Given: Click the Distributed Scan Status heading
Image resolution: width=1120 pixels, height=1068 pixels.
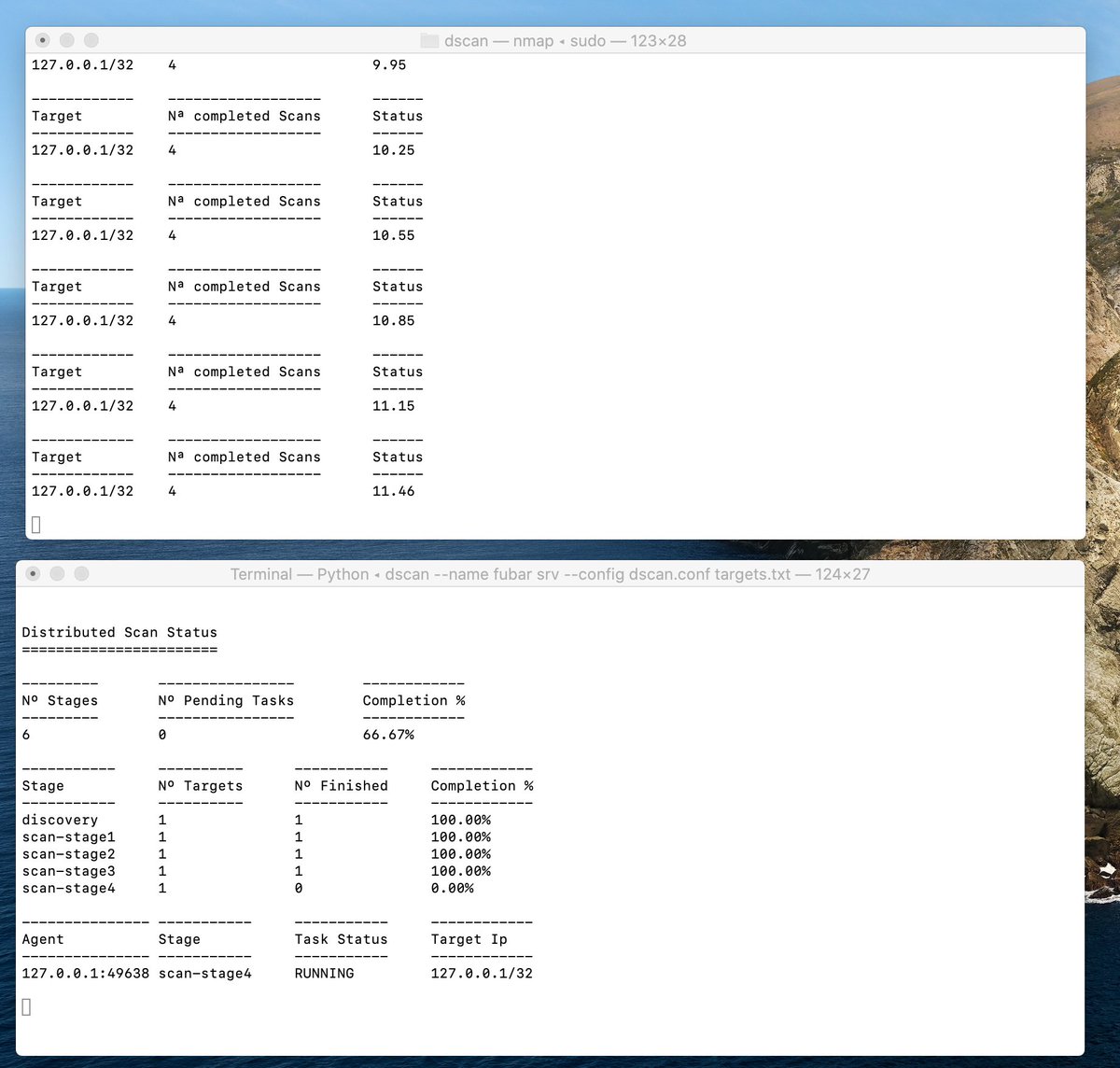Looking at the screenshot, I should pyautogui.click(x=119, y=632).
